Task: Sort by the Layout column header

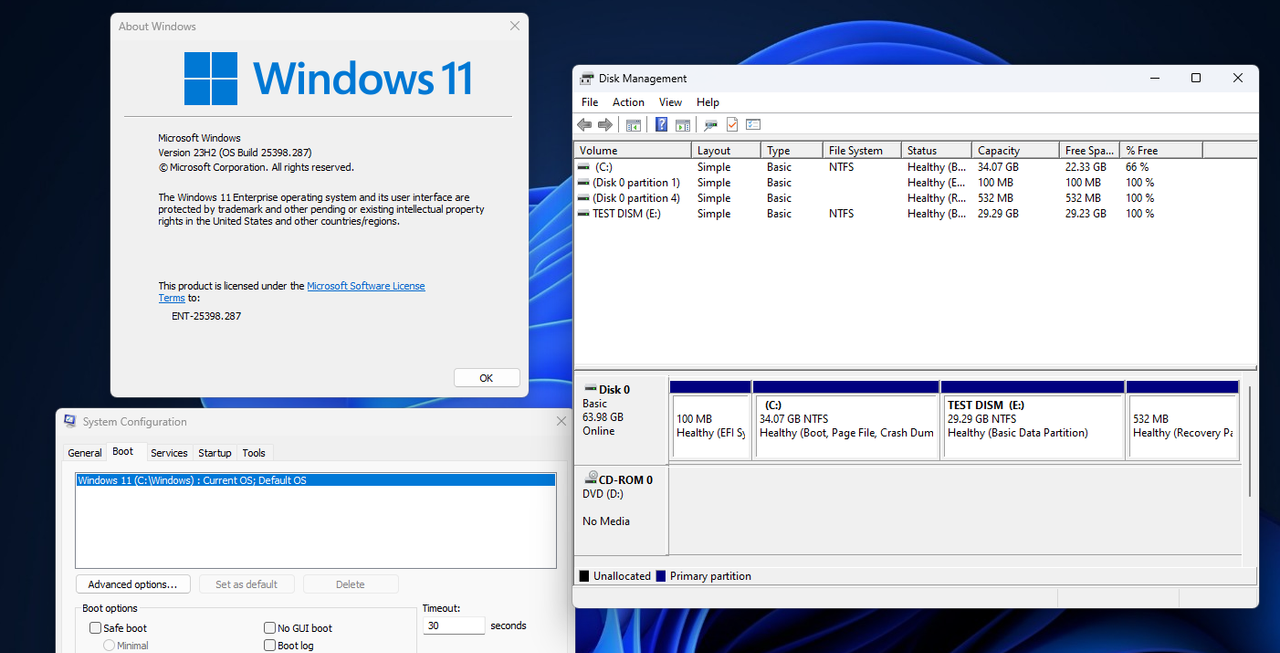Action: click(726, 150)
